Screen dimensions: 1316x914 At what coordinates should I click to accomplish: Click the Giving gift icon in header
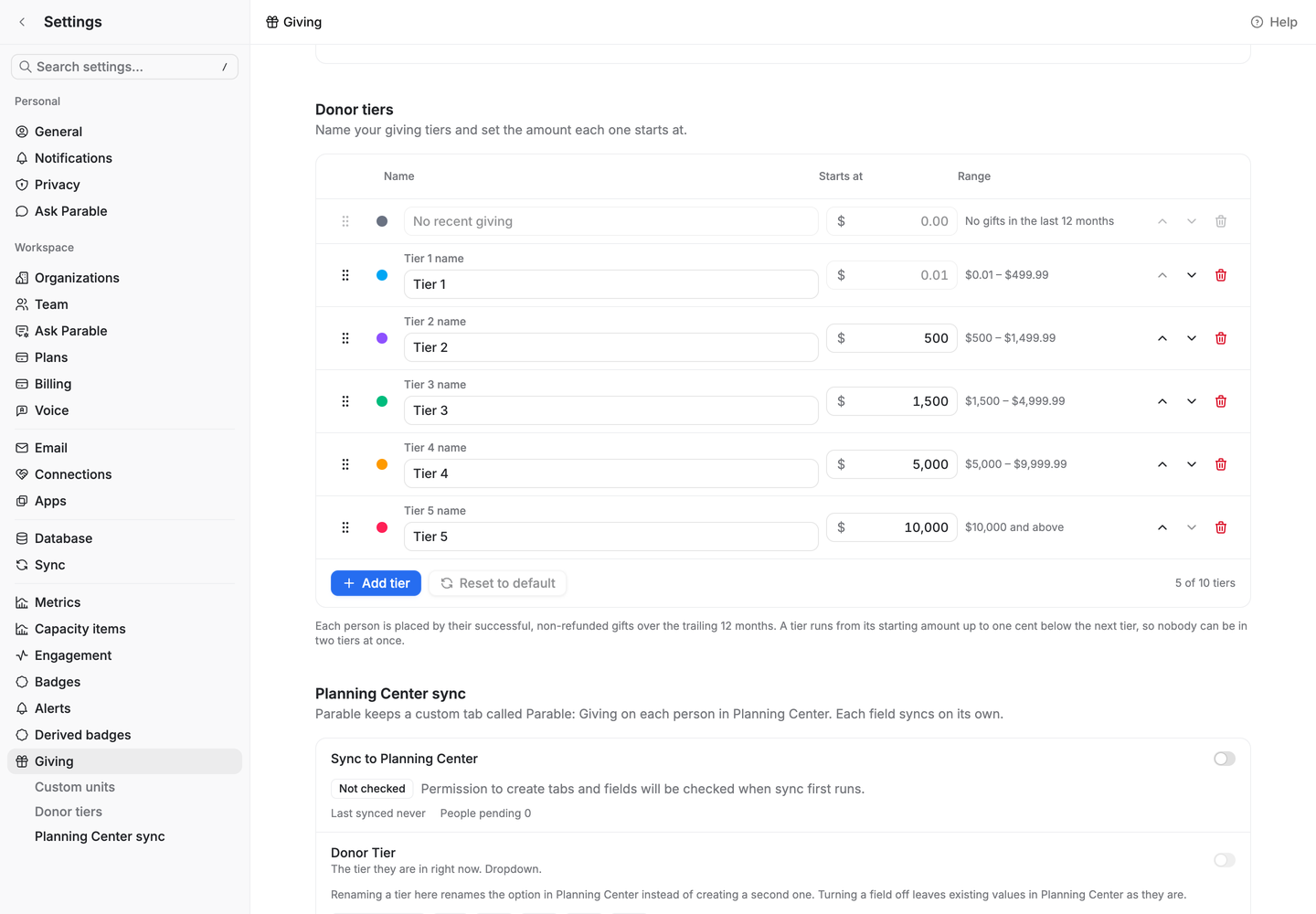(x=272, y=22)
